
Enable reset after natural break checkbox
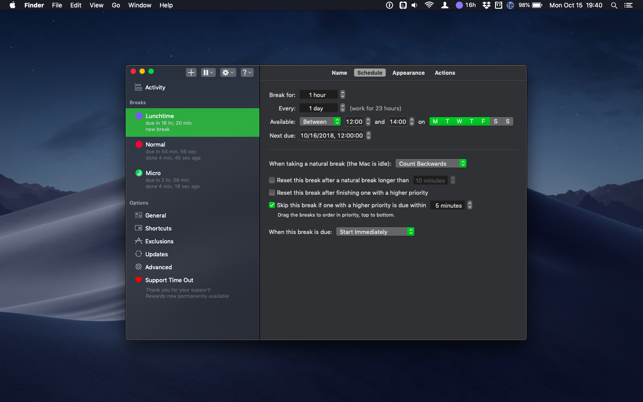coord(272,180)
